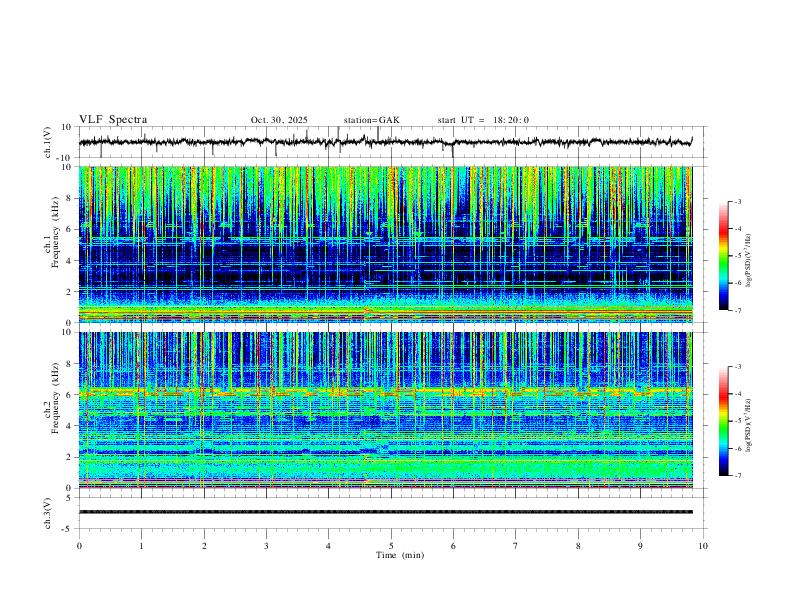Click time-axis tick label "4"

(x=329, y=546)
